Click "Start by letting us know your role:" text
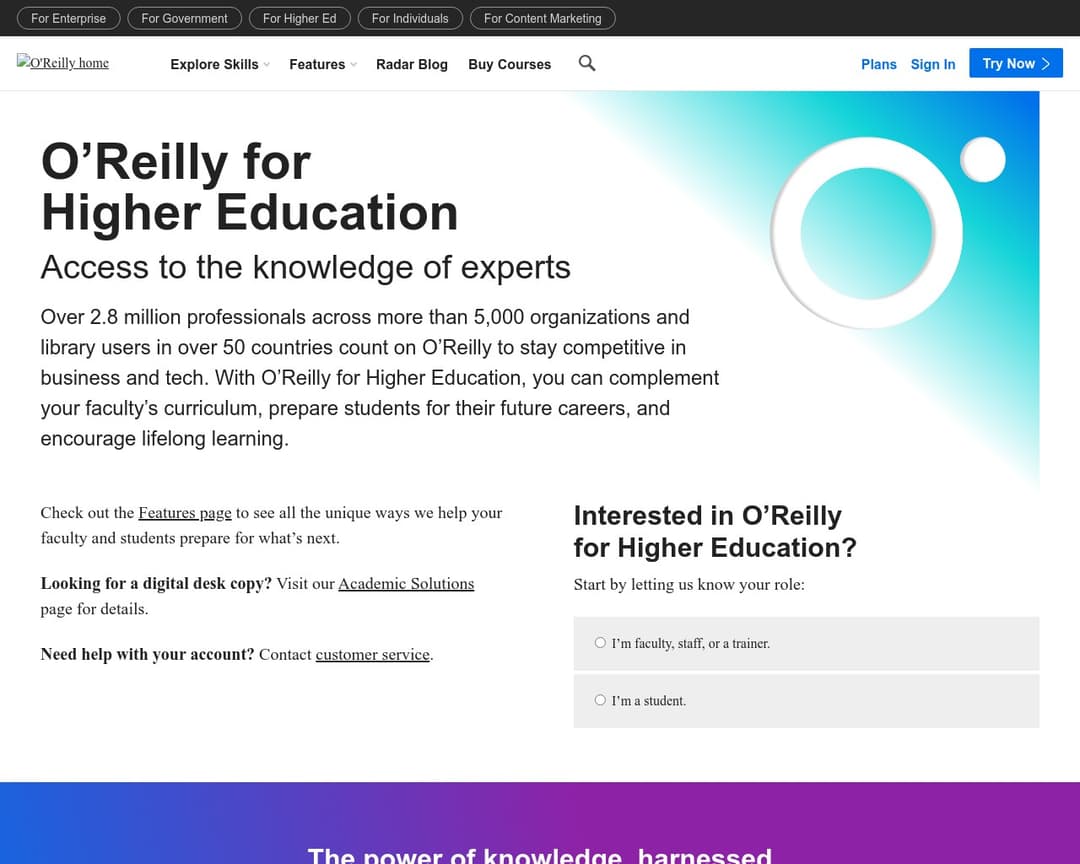The image size is (1080, 864). tap(689, 584)
